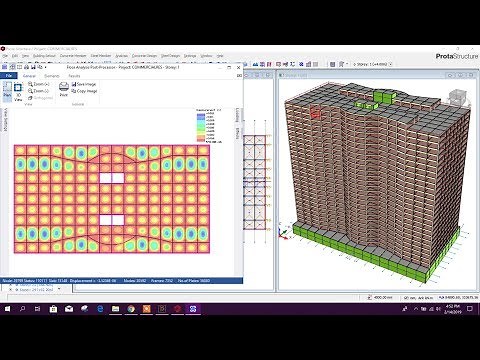Print the floor analysis contour
Viewport: 480px width, 360px height.
[64, 89]
